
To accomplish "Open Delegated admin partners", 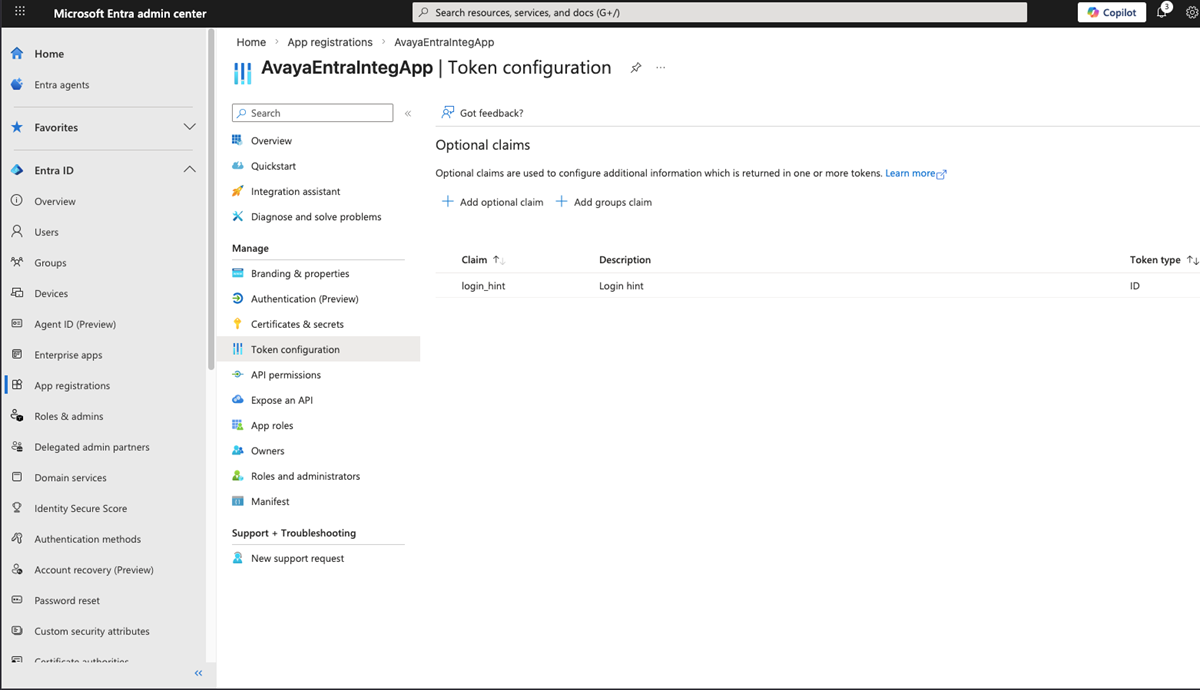I will click(x=91, y=447).
